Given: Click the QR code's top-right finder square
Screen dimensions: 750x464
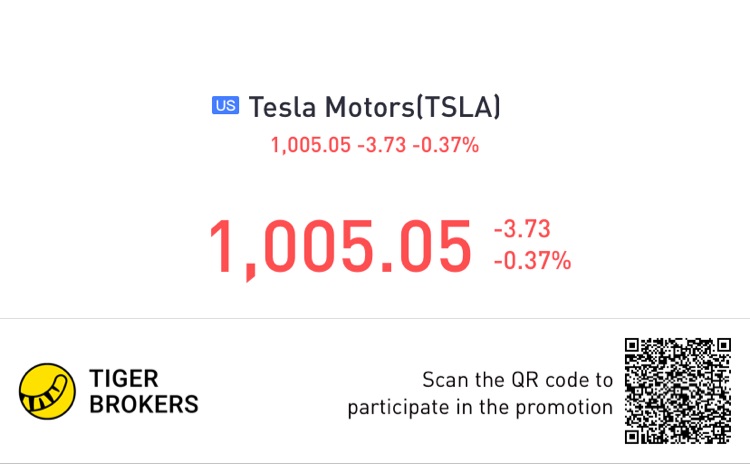Looking at the screenshot, I should (x=723, y=345).
